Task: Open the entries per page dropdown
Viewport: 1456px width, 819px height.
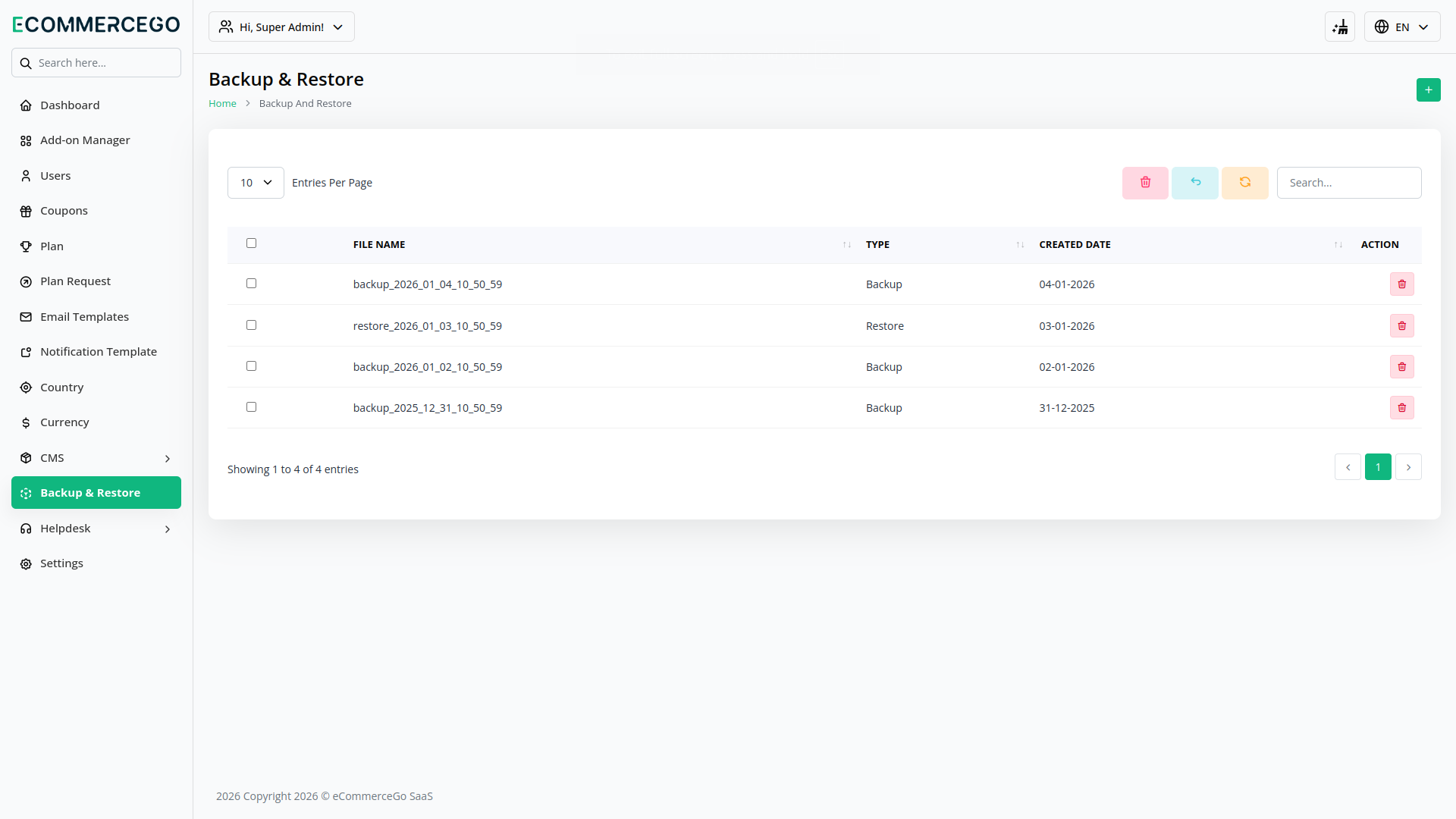Action: [x=256, y=183]
